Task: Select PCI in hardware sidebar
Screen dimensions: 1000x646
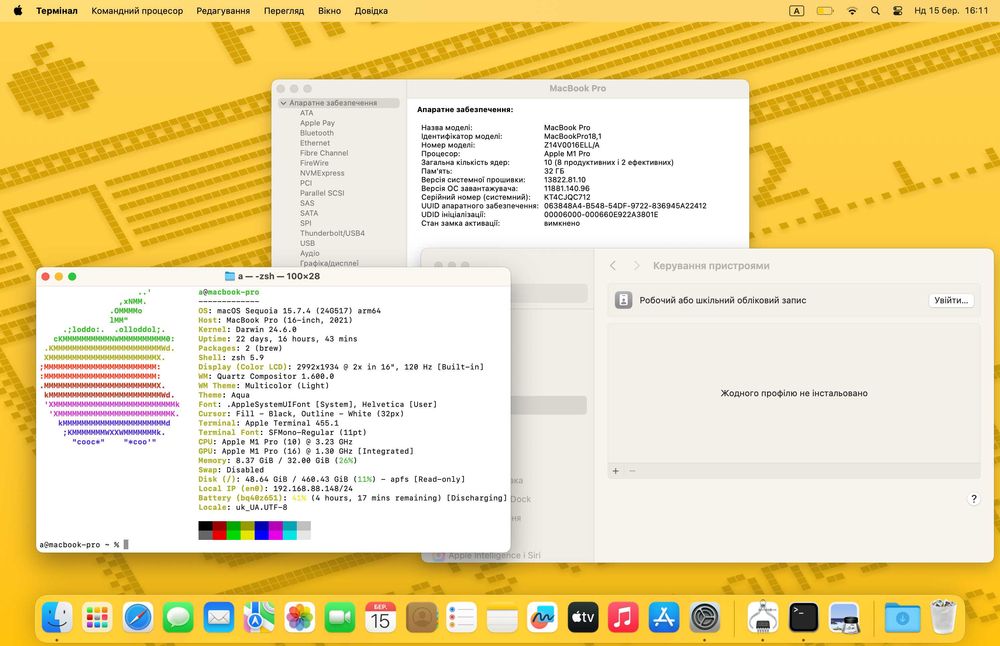Action: point(305,183)
